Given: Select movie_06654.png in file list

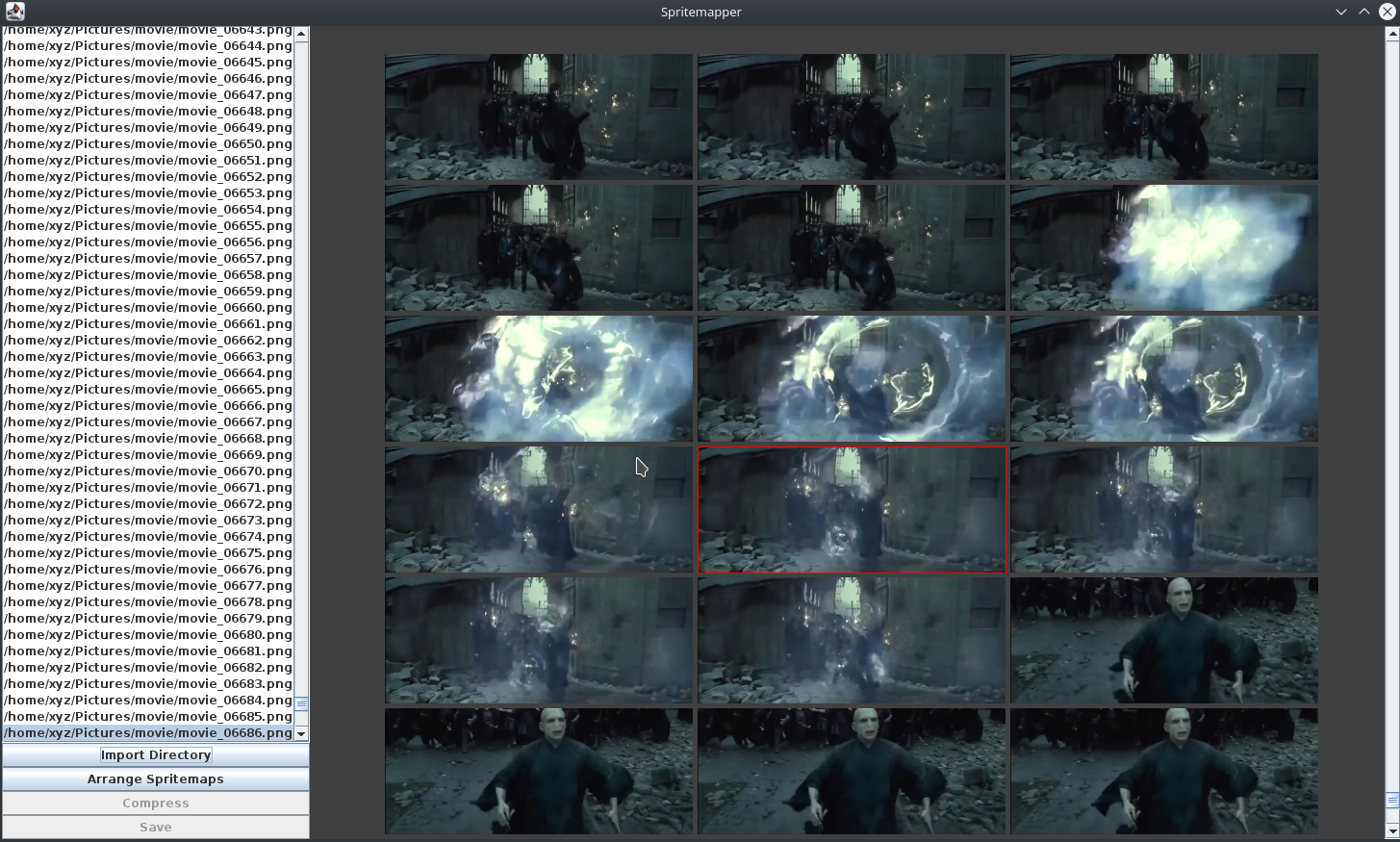Looking at the screenshot, I should pyautogui.click(x=148, y=209).
